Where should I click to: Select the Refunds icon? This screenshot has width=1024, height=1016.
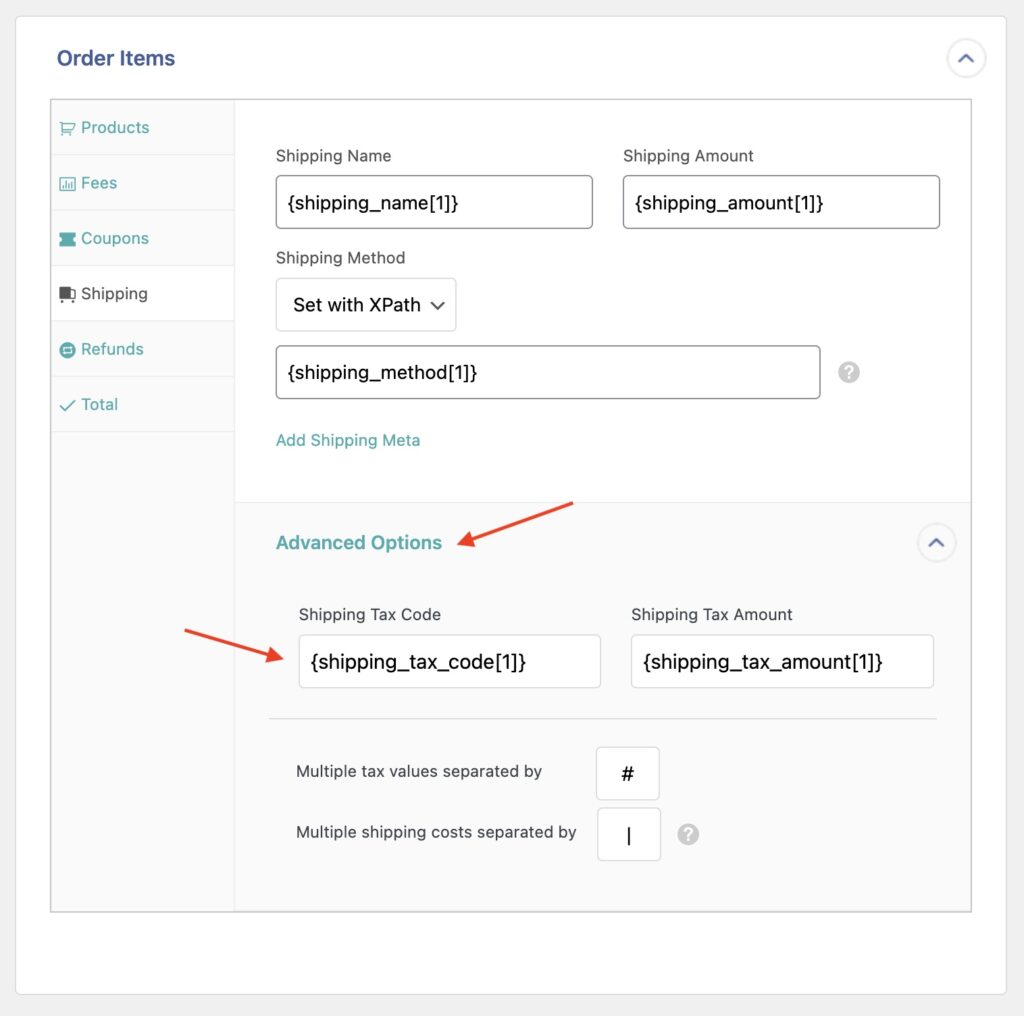[68, 349]
